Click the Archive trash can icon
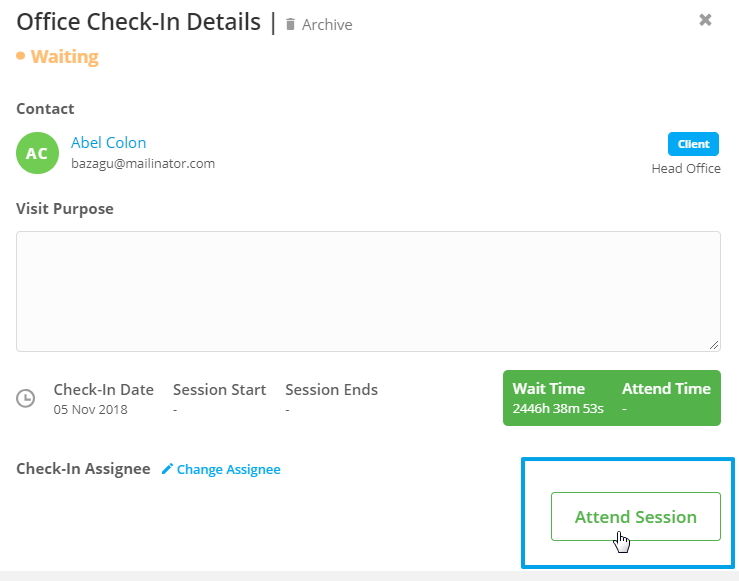 [x=290, y=25]
